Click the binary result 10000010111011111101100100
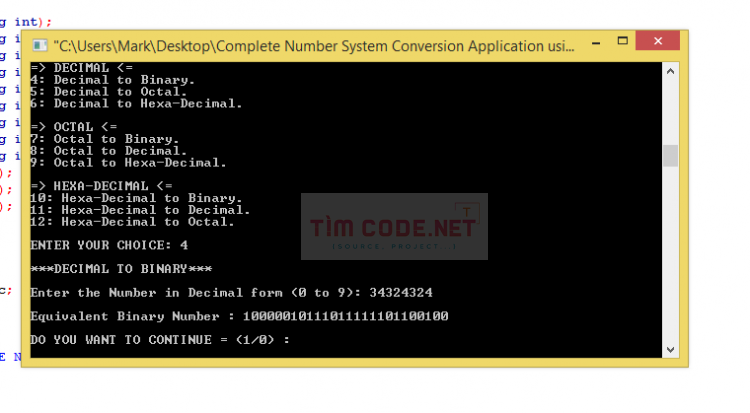The image size is (750, 413). 345,316
